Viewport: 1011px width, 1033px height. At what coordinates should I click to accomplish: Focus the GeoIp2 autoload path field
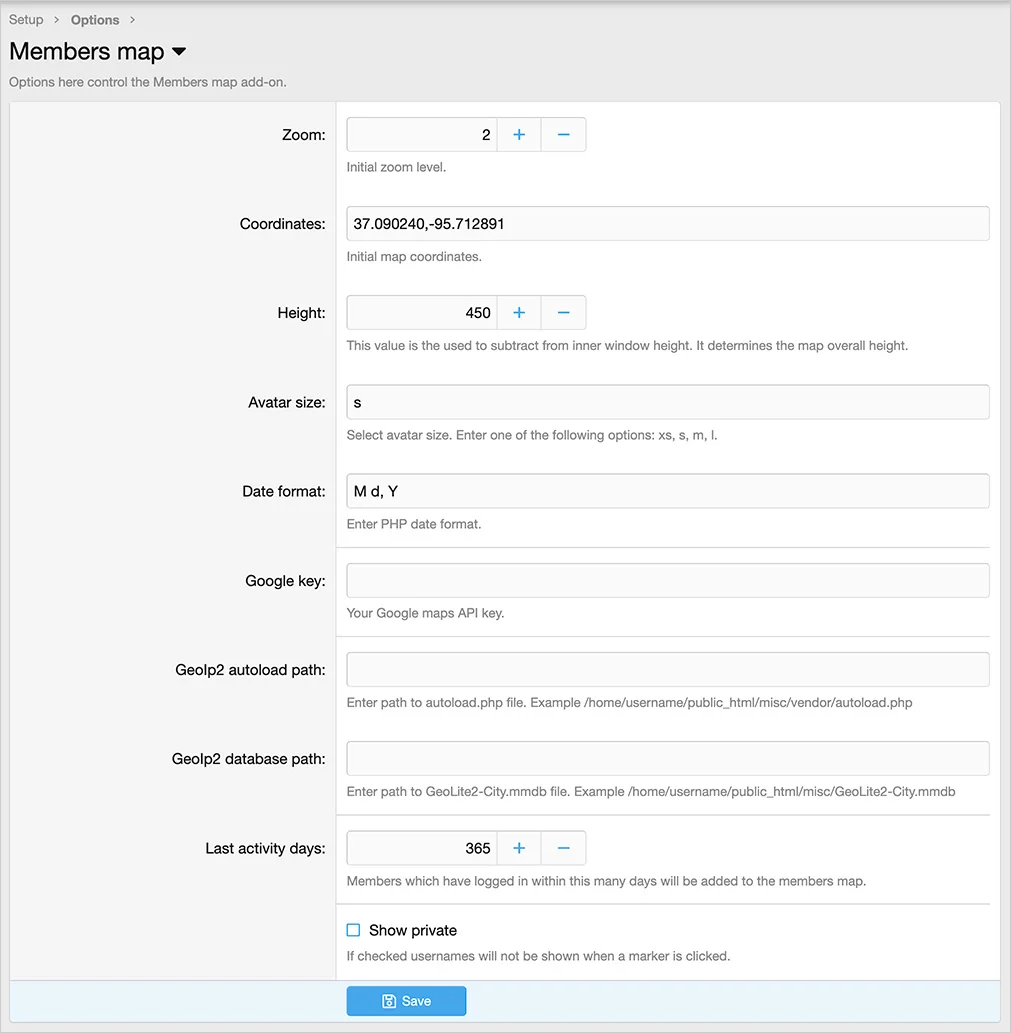[667, 670]
